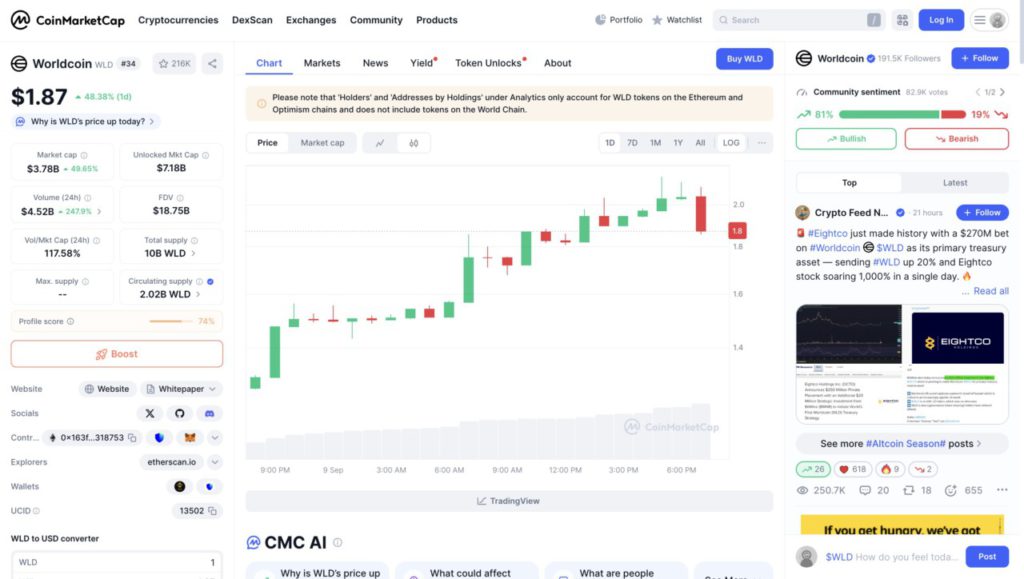Open the Discord social link
Screen dimensions: 1024x579
click(209, 413)
